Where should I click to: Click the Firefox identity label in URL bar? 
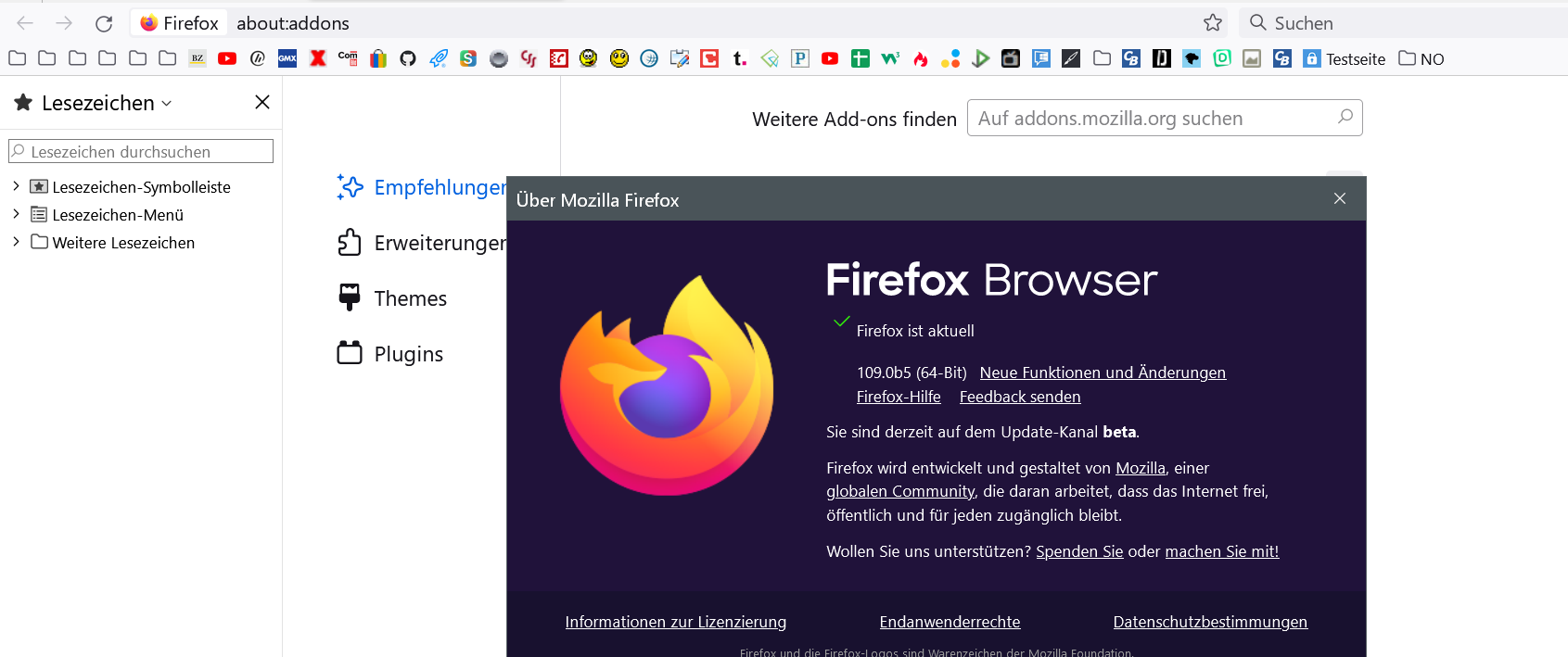[180, 23]
